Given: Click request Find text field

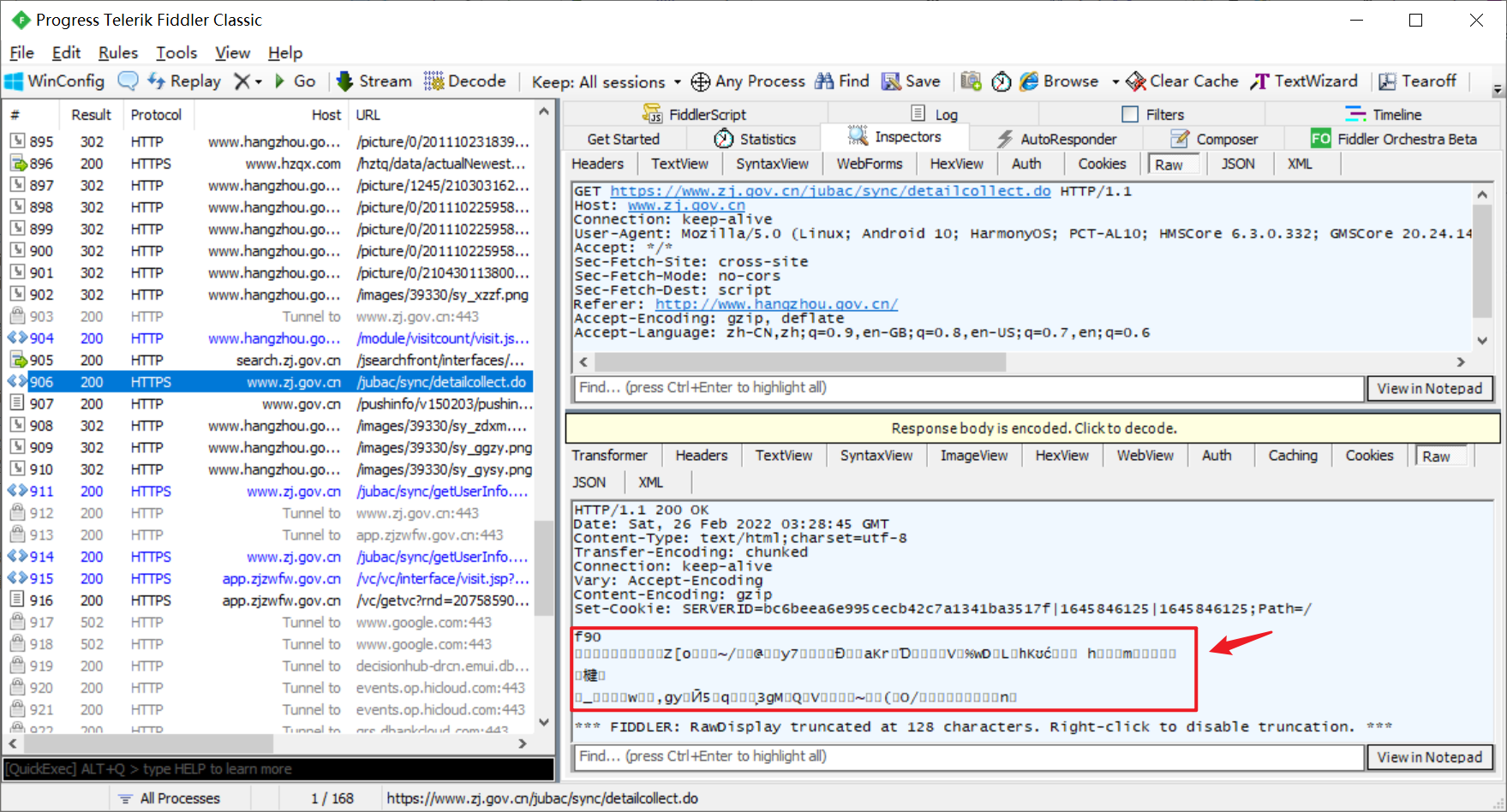Looking at the screenshot, I should (968, 388).
